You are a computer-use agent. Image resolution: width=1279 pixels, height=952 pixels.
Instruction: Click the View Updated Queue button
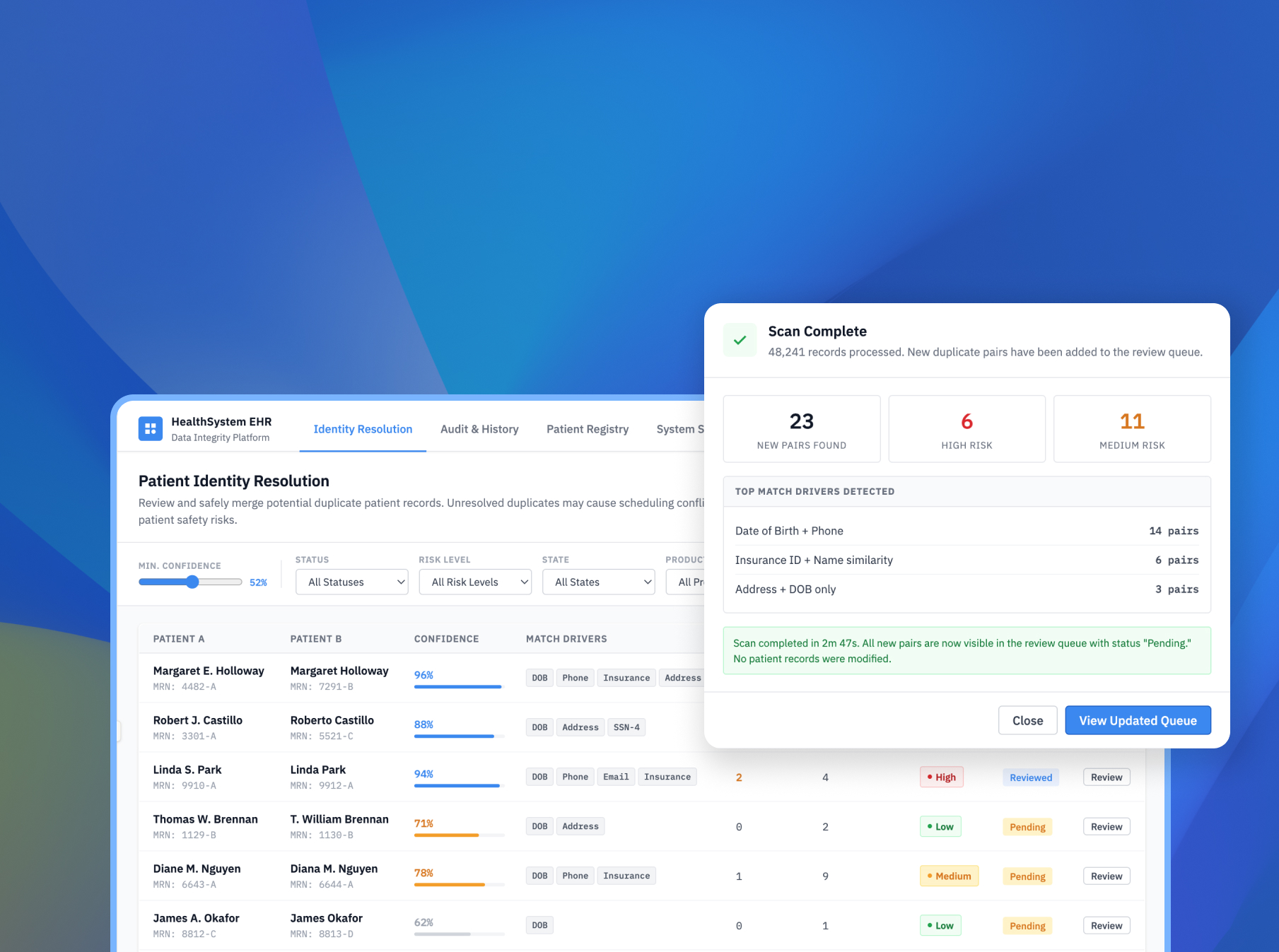(1137, 720)
